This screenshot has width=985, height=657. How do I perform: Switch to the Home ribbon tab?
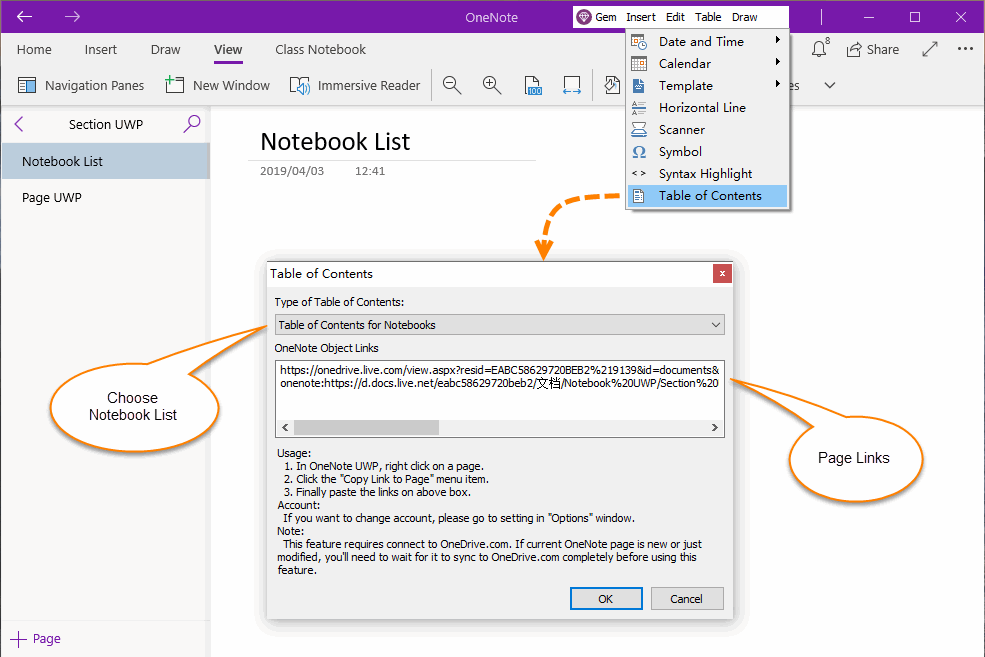[35, 50]
